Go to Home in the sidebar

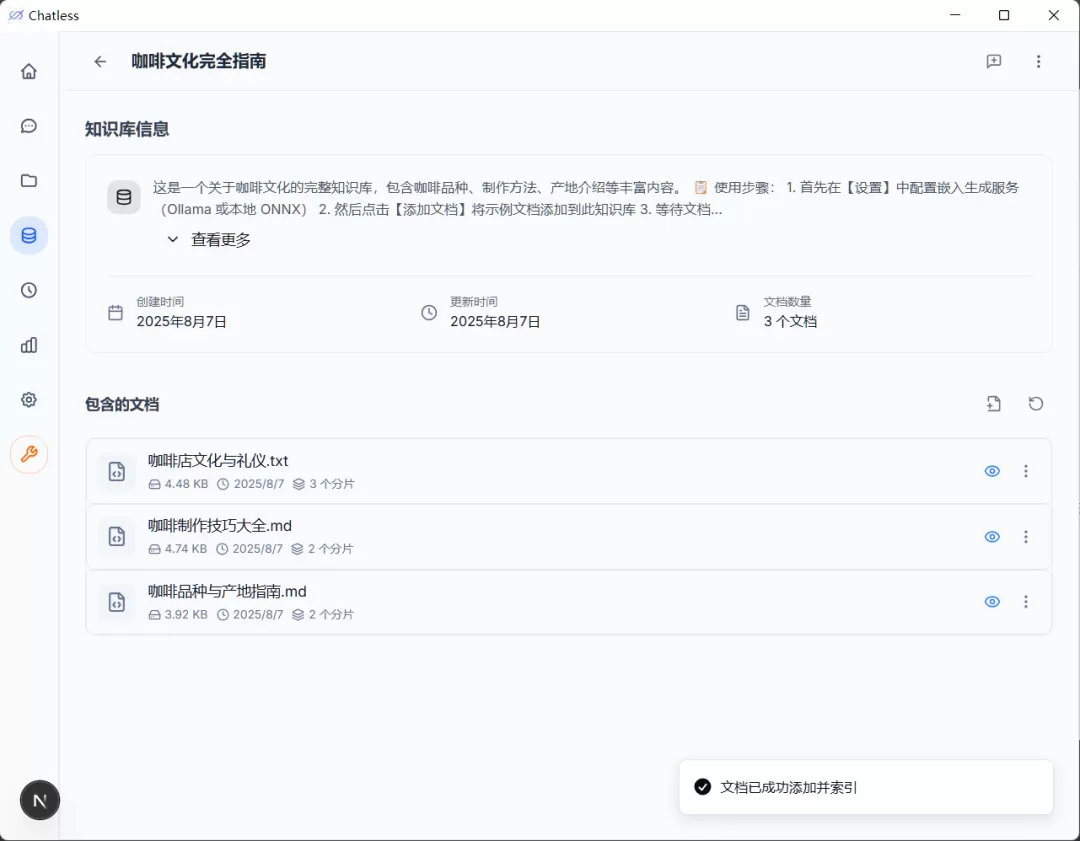(29, 71)
